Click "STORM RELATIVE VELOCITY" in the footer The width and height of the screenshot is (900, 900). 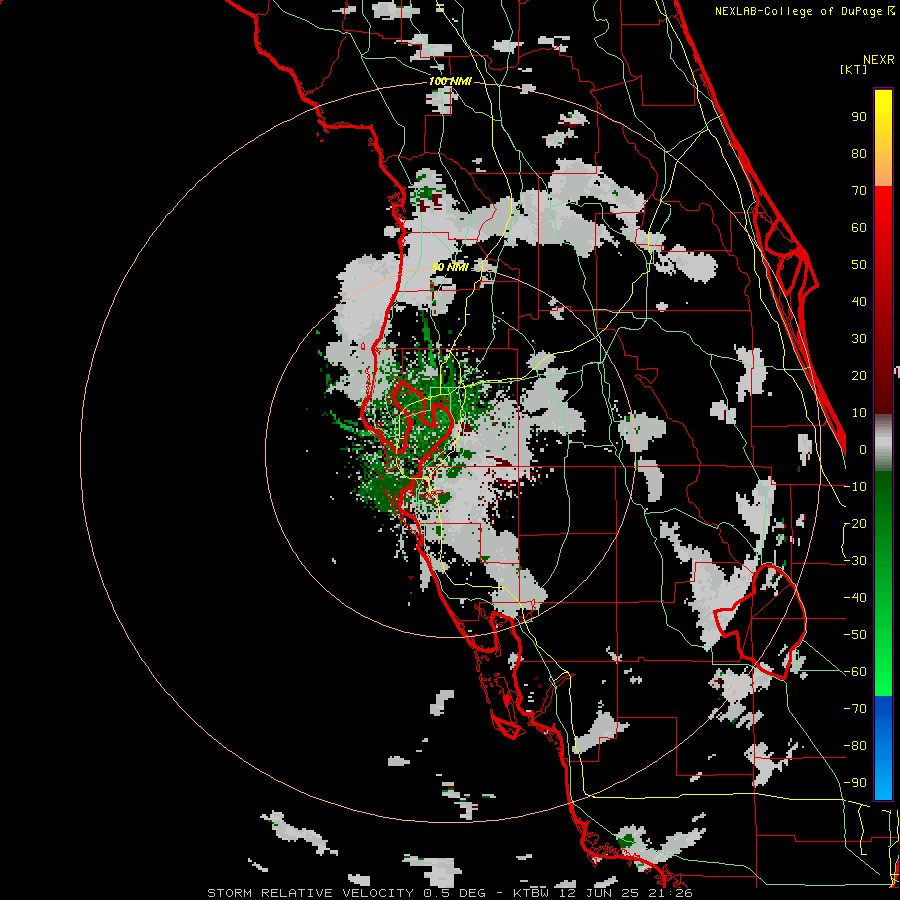tap(310, 893)
